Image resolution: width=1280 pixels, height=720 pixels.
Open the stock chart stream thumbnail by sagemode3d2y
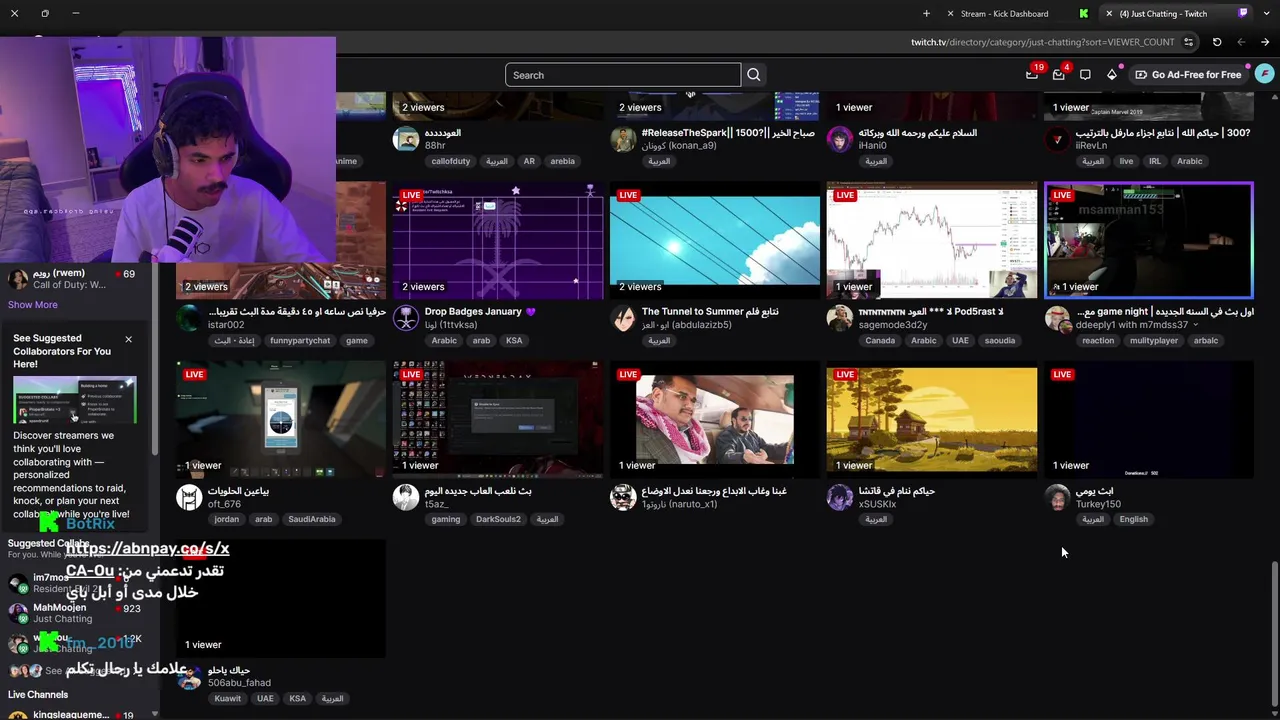pyautogui.click(x=932, y=240)
